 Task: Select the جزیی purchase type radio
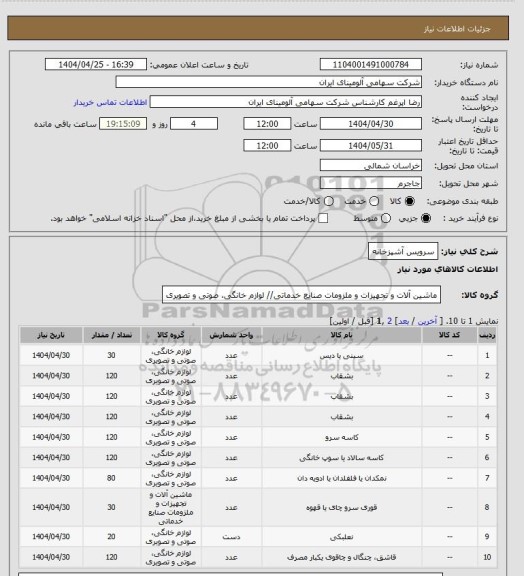click(x=426, y=218)
